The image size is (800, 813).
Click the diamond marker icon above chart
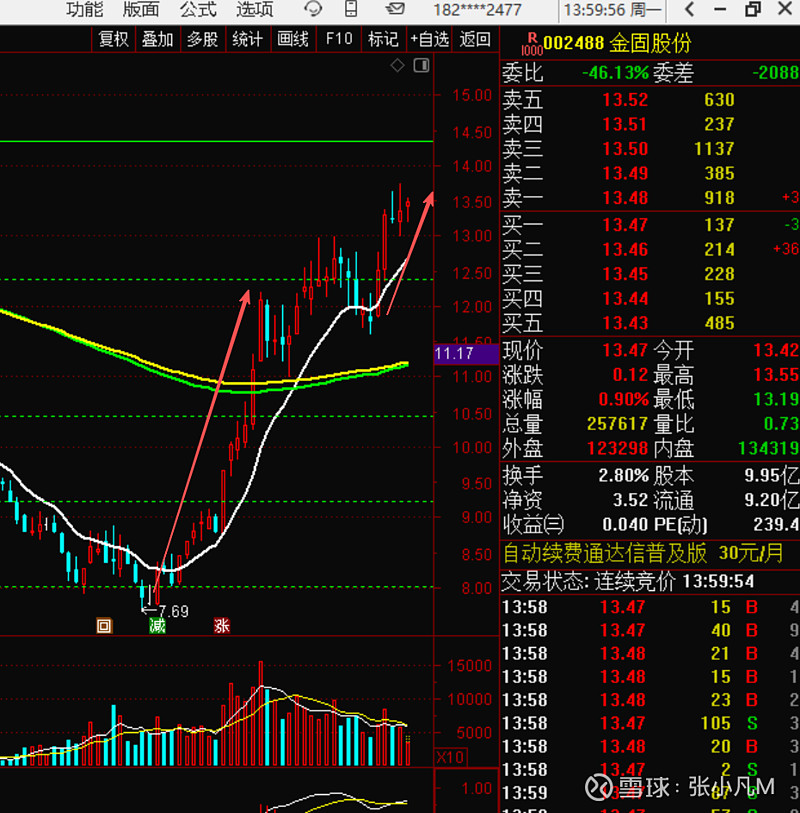pyautogui.click(x=397, y=65)
